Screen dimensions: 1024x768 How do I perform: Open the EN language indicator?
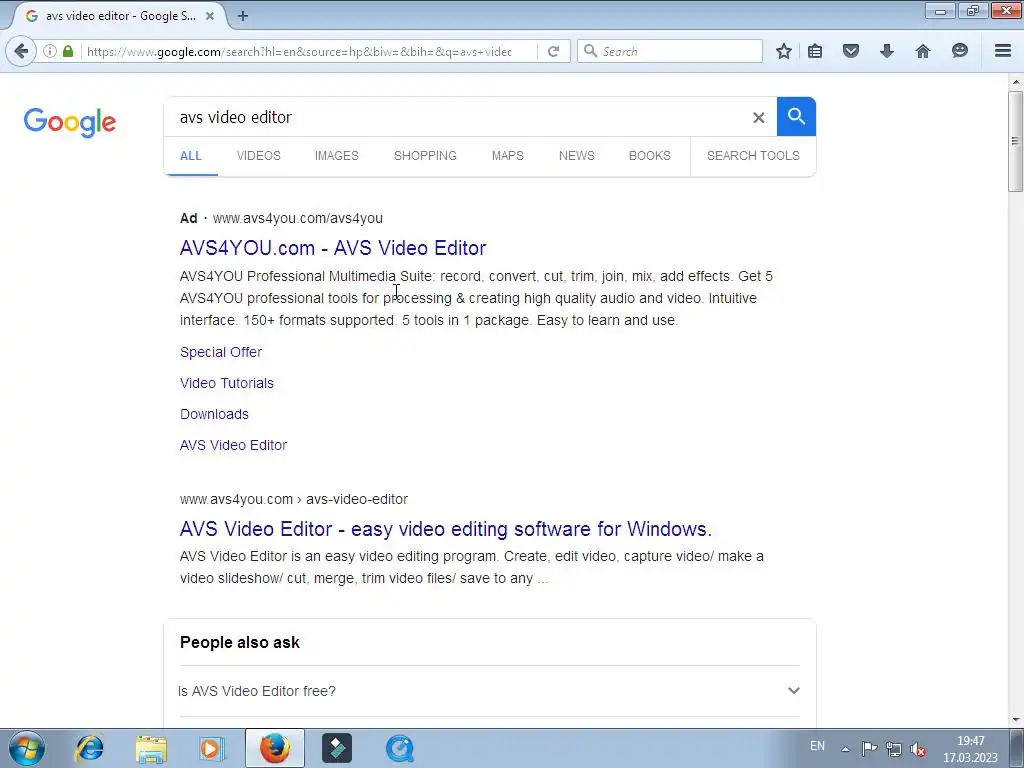pos(817,746)
